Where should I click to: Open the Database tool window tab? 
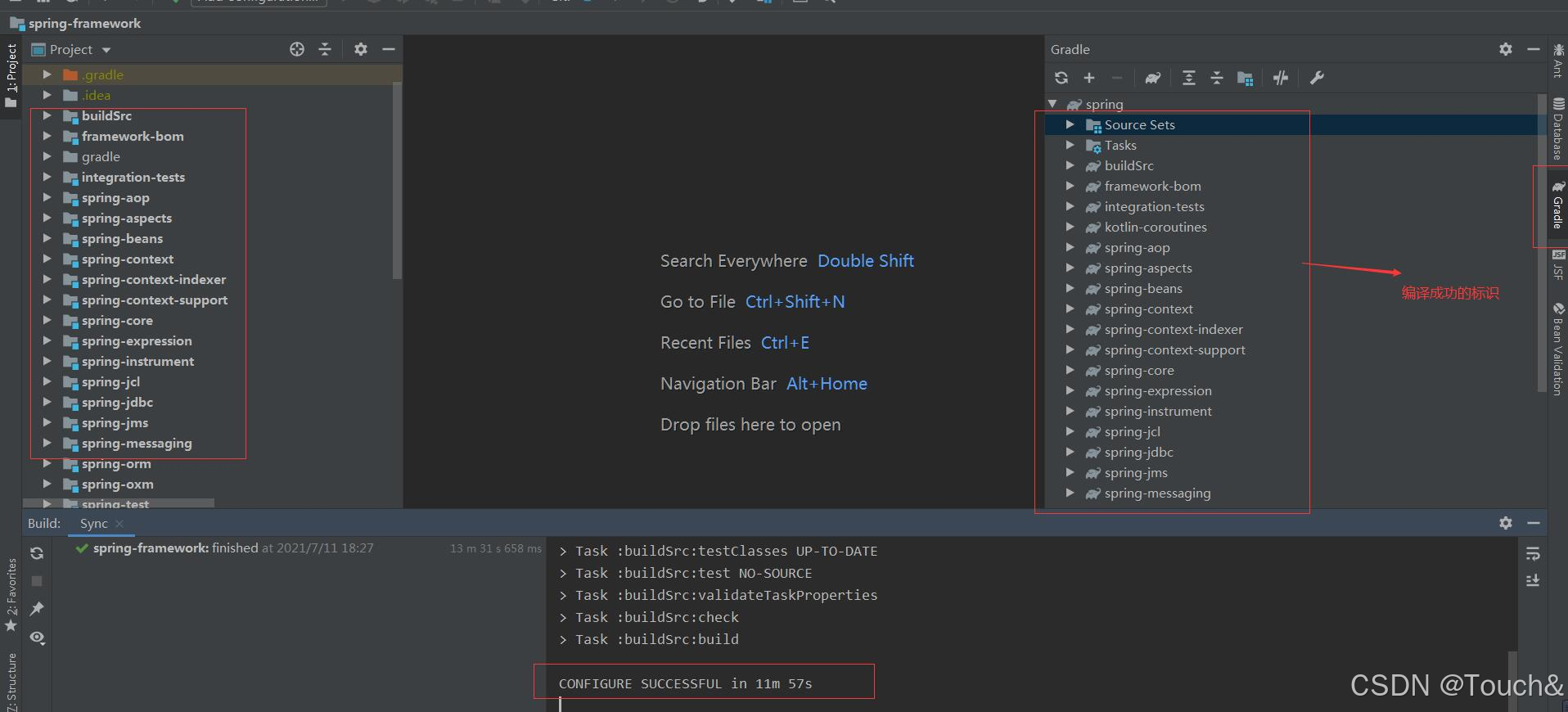tap(1557, 128)
